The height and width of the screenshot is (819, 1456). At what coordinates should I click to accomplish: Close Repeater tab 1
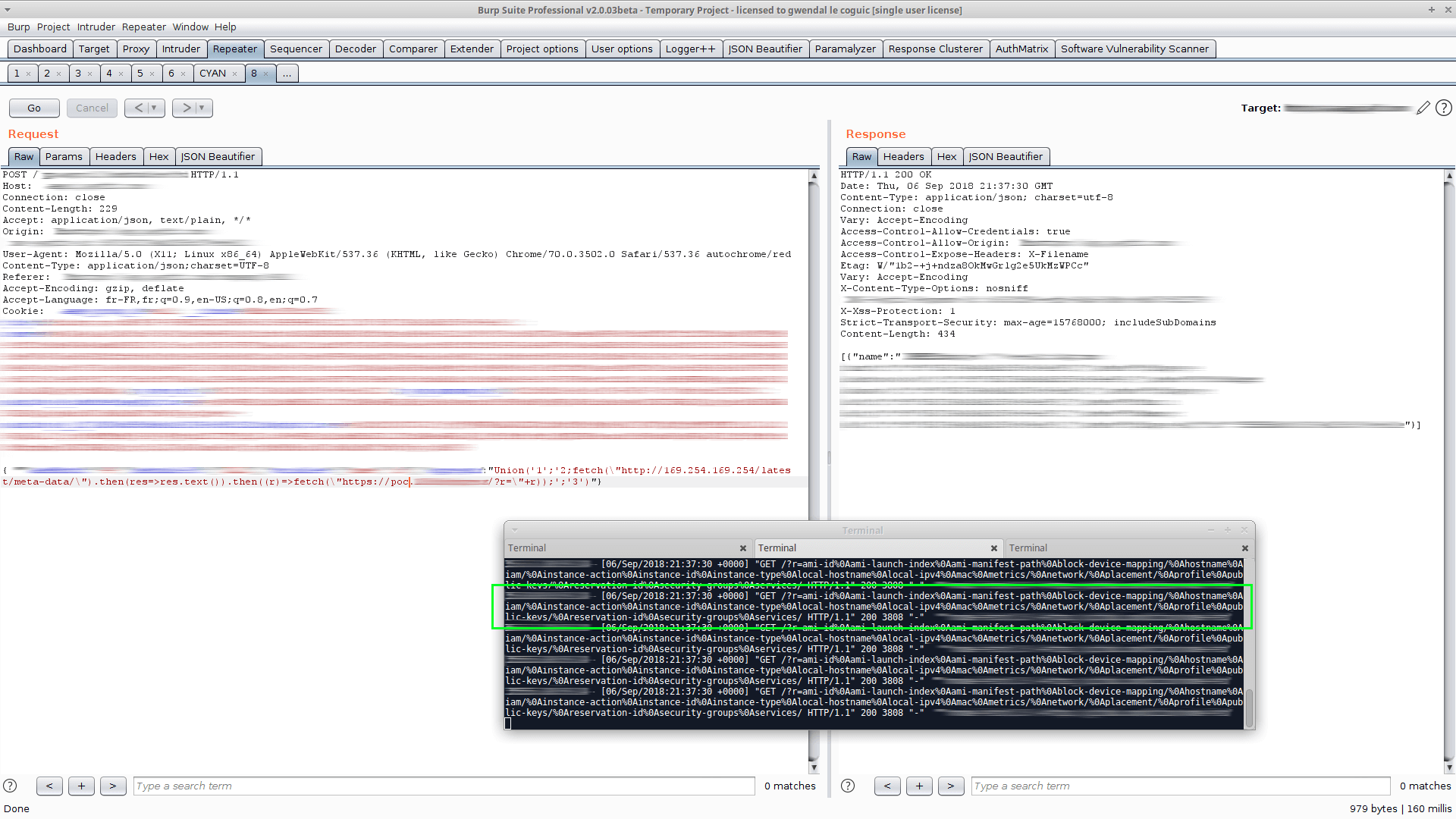29,74
